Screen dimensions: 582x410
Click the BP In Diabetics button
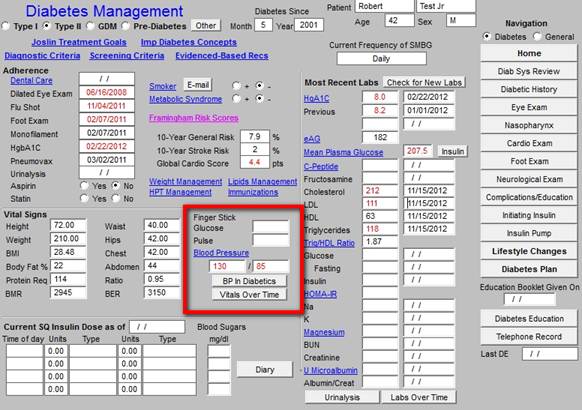click(x=249, y=281)
